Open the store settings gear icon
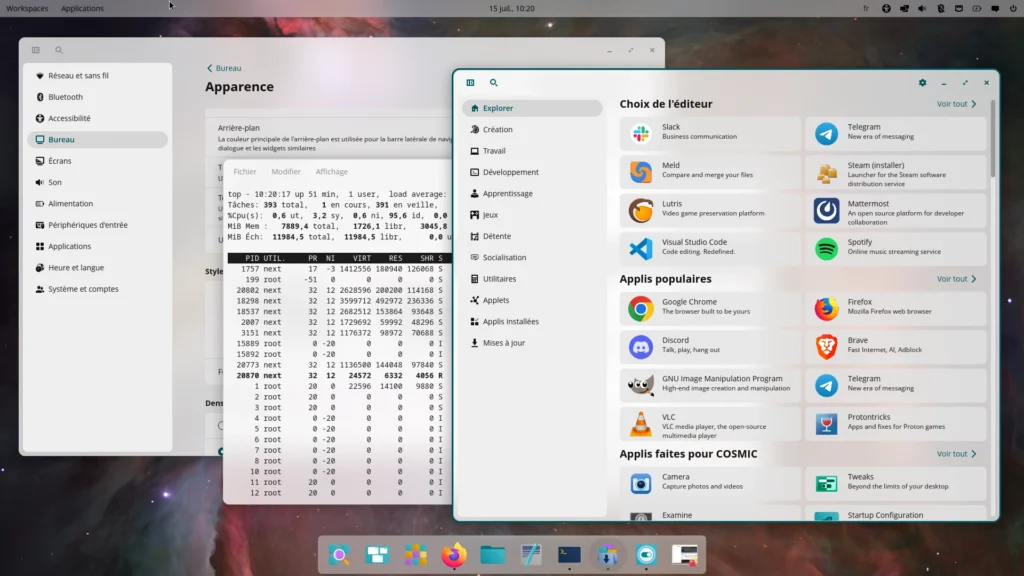 pyautogui.click(x=922, y=83)
